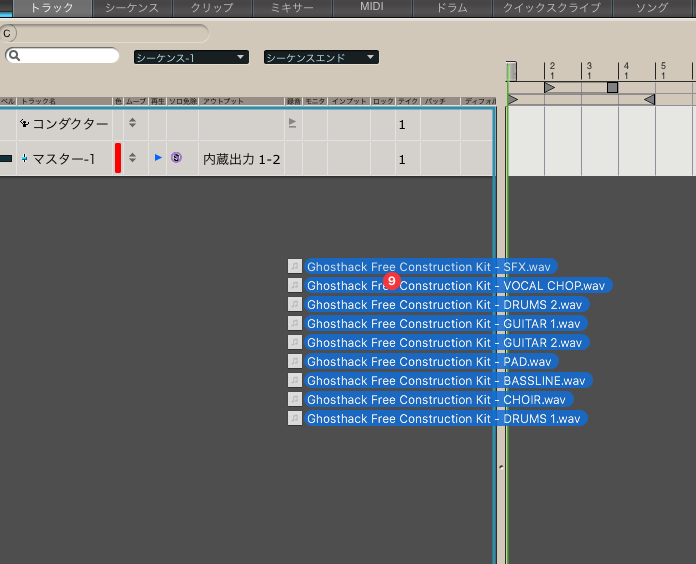Select the マスター-1 track name
This screenshot has height=564, width=696.
coord(63,159)
